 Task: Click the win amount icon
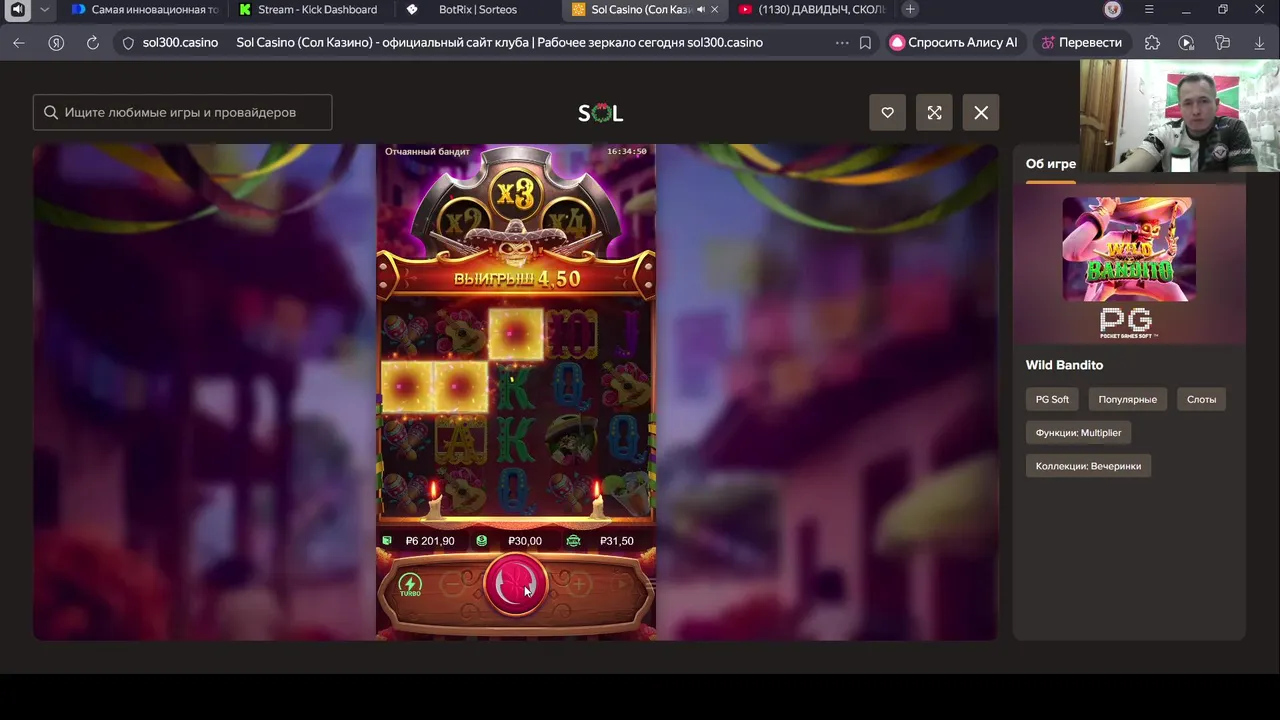click(x=573, y=541)
